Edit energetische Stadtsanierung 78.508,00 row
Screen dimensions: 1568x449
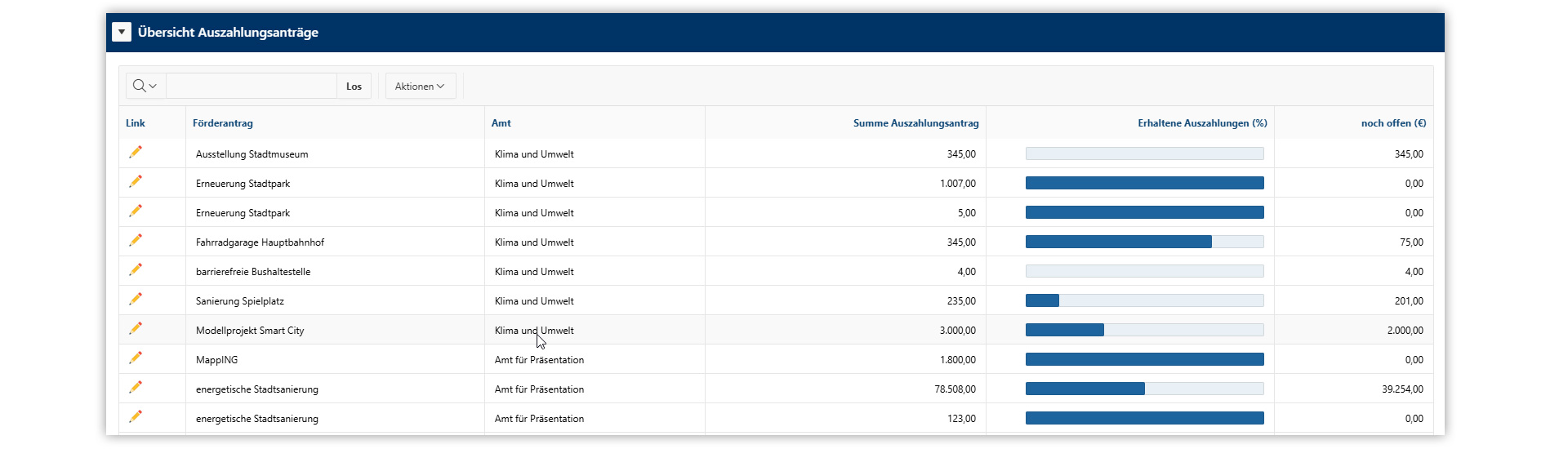tap(136, 388)
